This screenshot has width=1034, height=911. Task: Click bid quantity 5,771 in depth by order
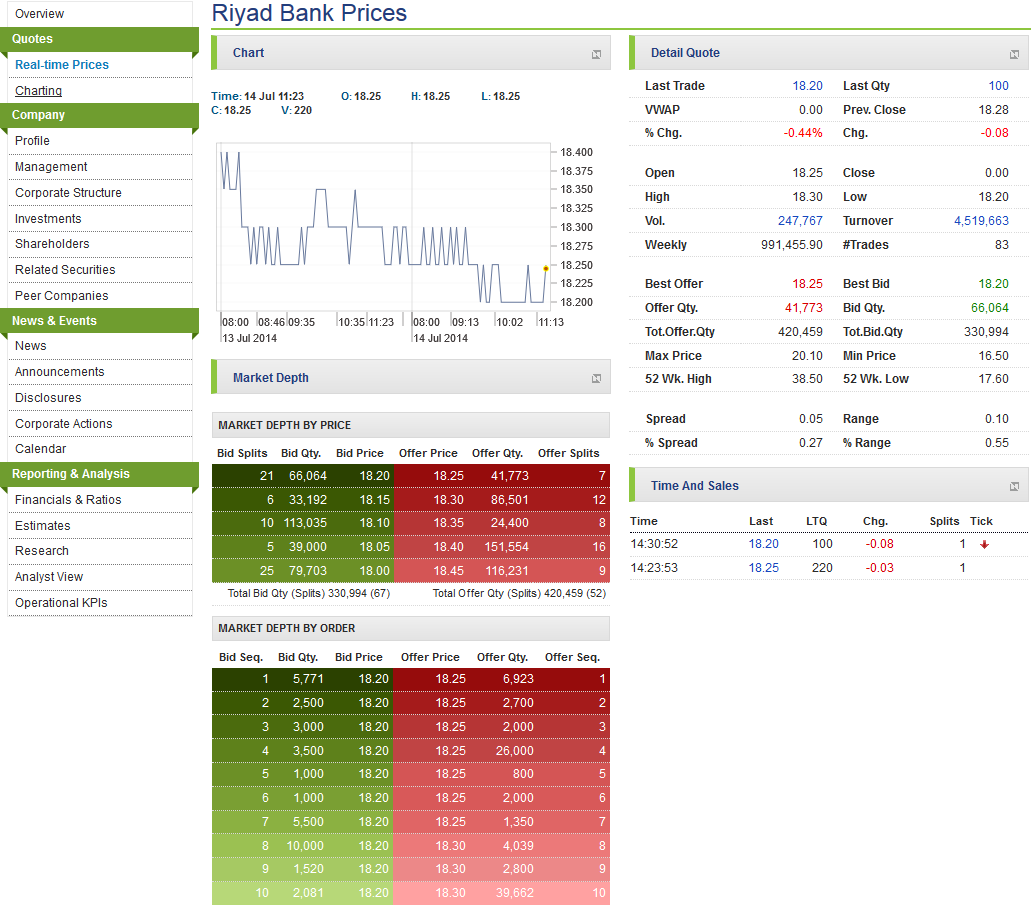pyautogui.click(x=308, y=679)
